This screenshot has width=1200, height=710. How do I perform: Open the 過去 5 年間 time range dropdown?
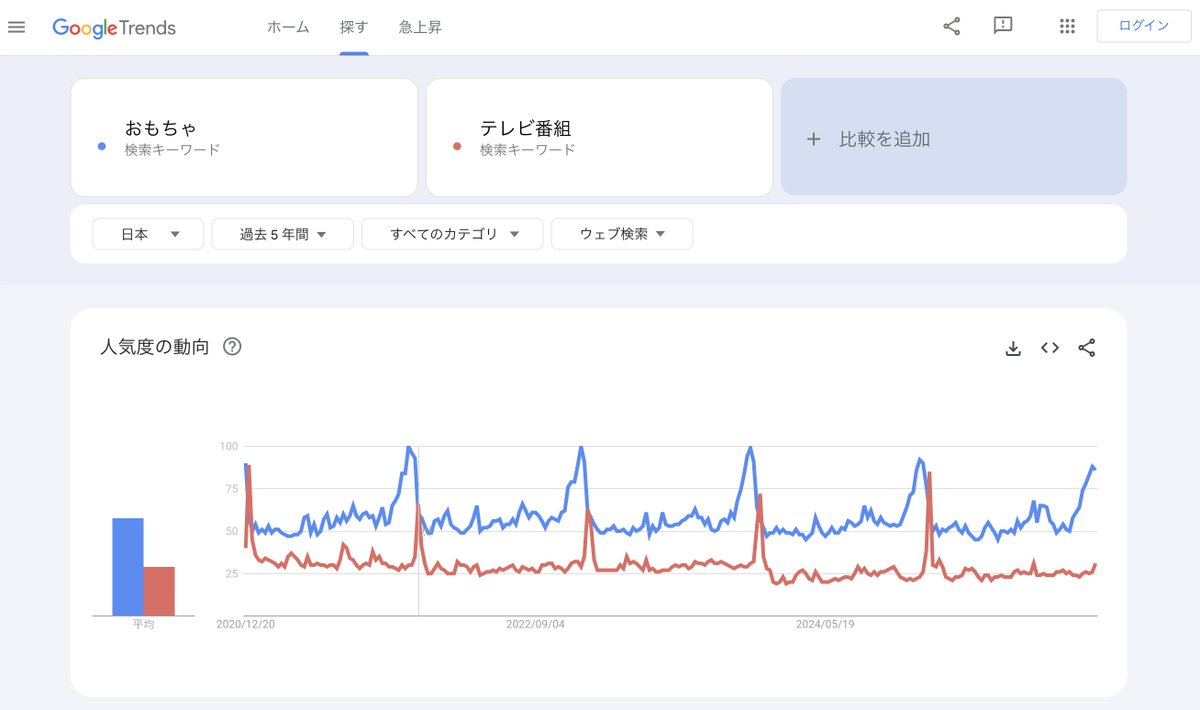[283, 234]
